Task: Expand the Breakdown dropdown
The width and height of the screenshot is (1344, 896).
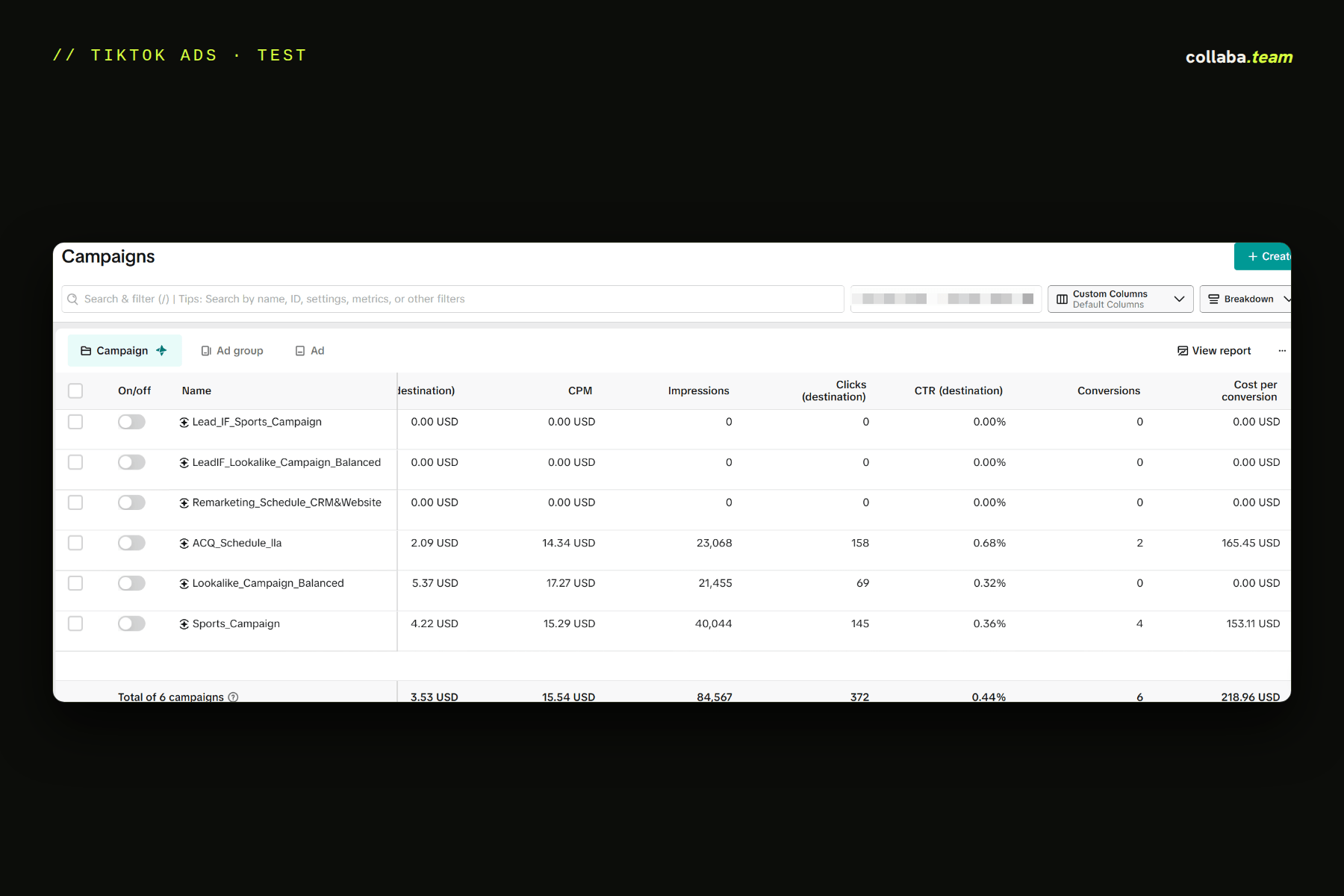Action: click(x=1245, y=299)
